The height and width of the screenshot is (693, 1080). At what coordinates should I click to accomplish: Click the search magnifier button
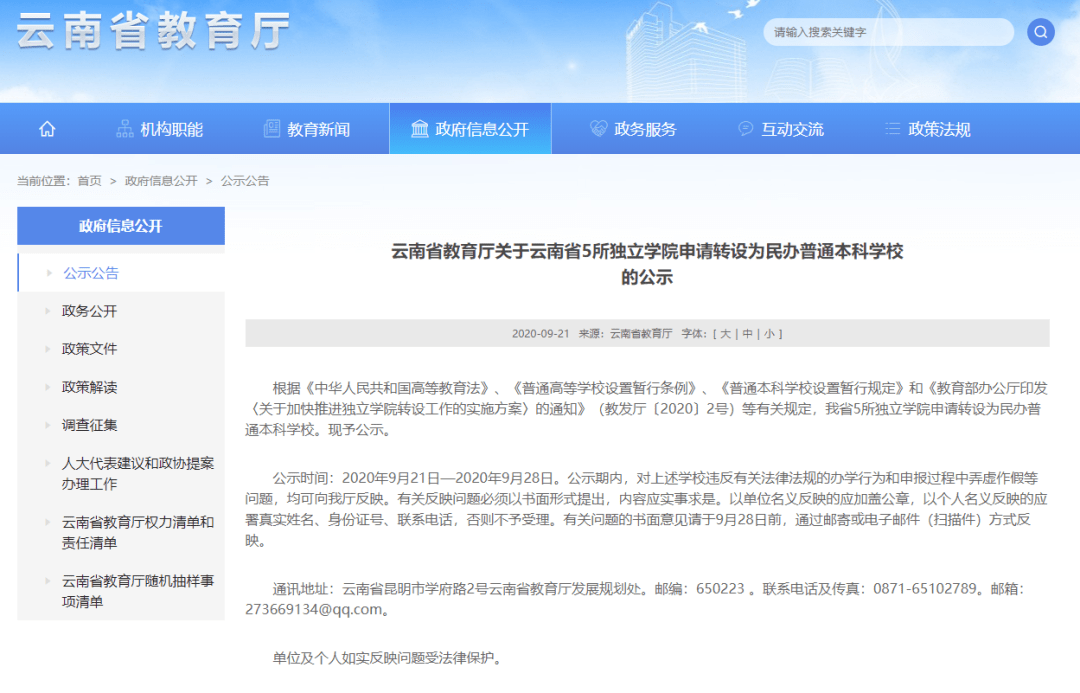coord(1041,32)
